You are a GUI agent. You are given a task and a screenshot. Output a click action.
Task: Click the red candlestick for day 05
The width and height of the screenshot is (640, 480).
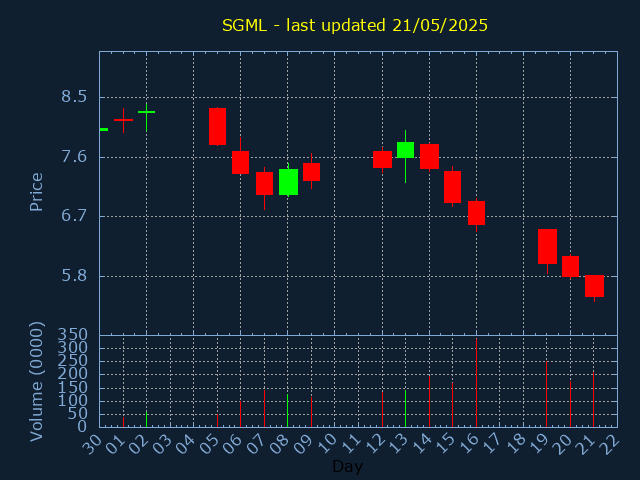click(x=217, y=127)
